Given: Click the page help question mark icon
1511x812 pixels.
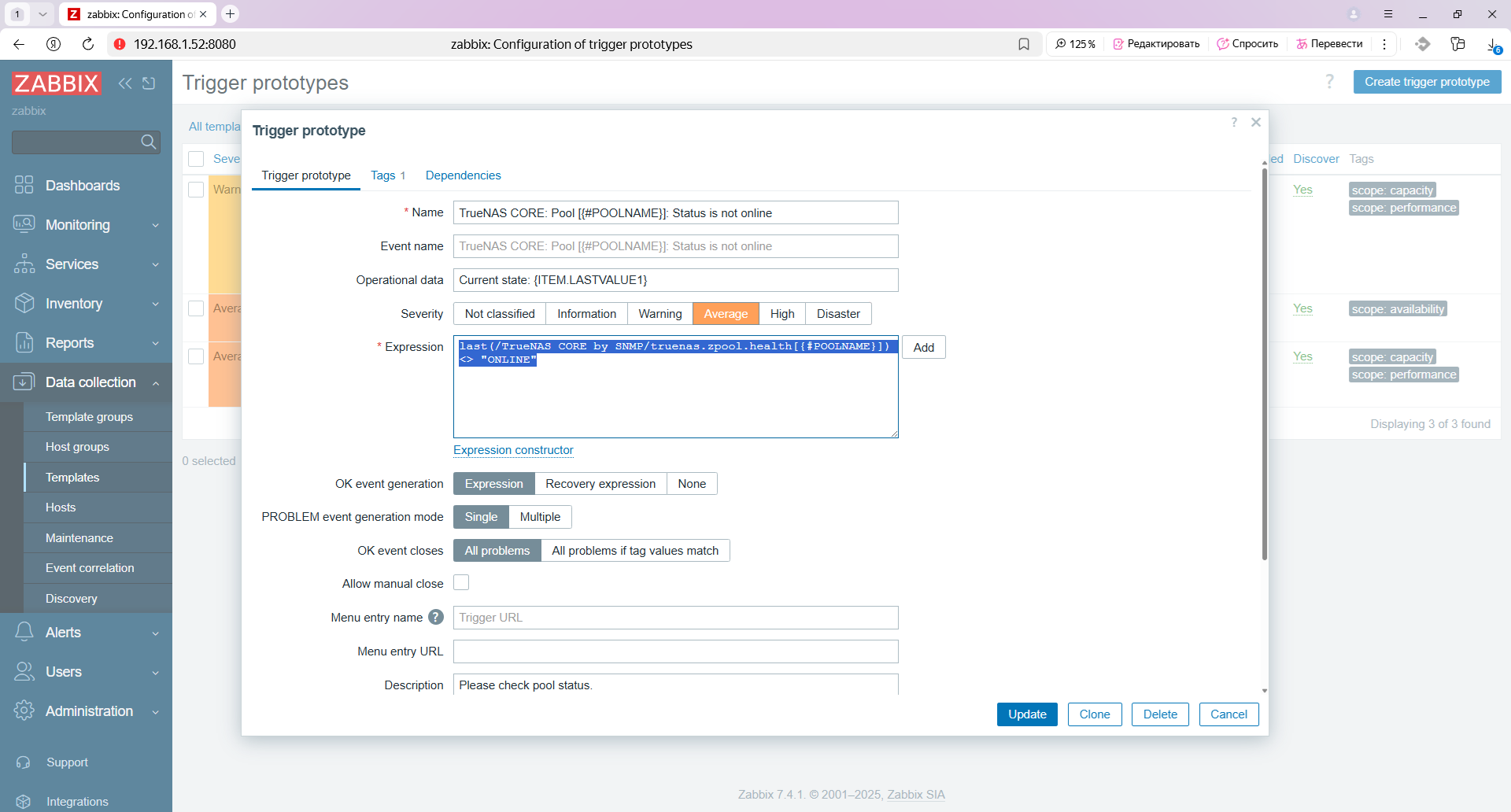Looking at the screenshot, I should tap(1329, 82).
